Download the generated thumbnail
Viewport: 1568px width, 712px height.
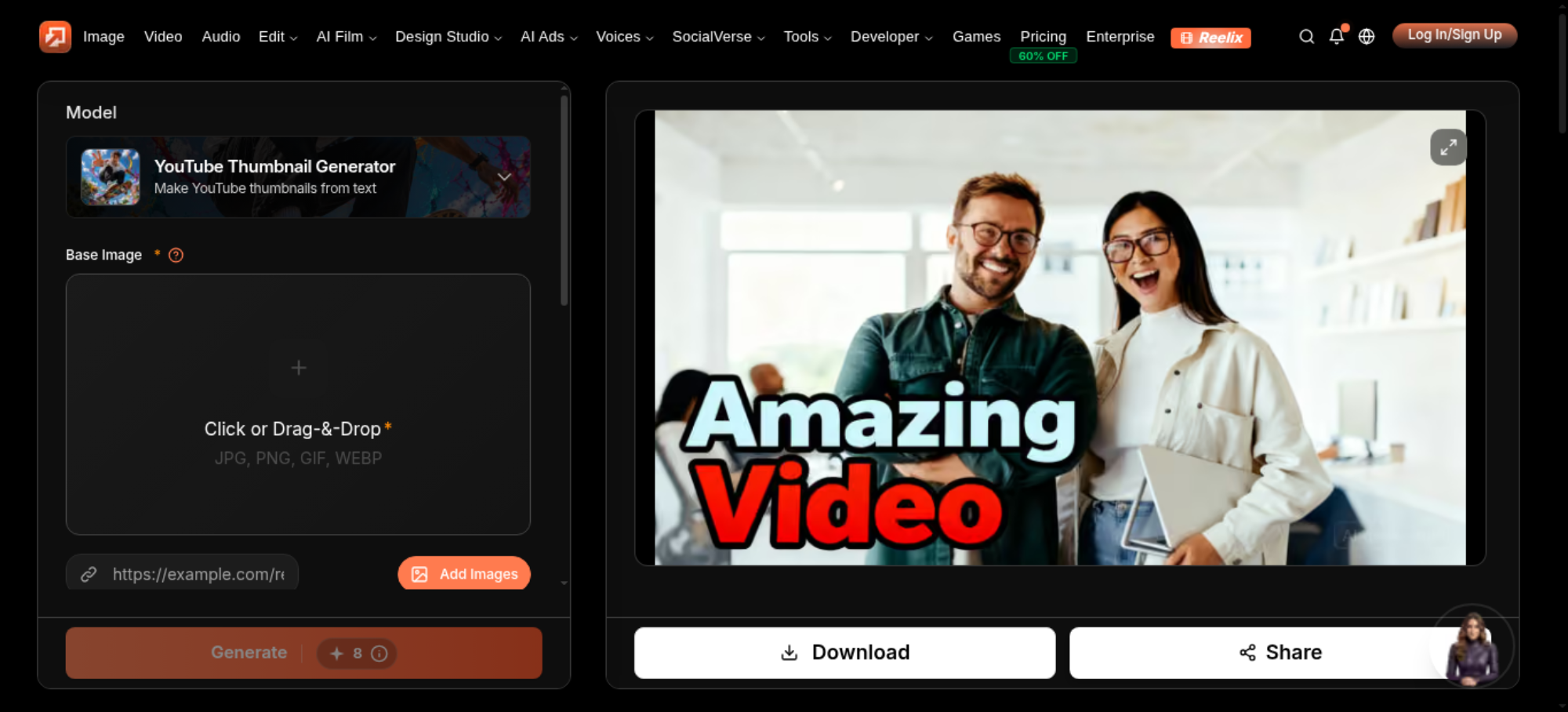pyautogui.click(x=844, y=652)
